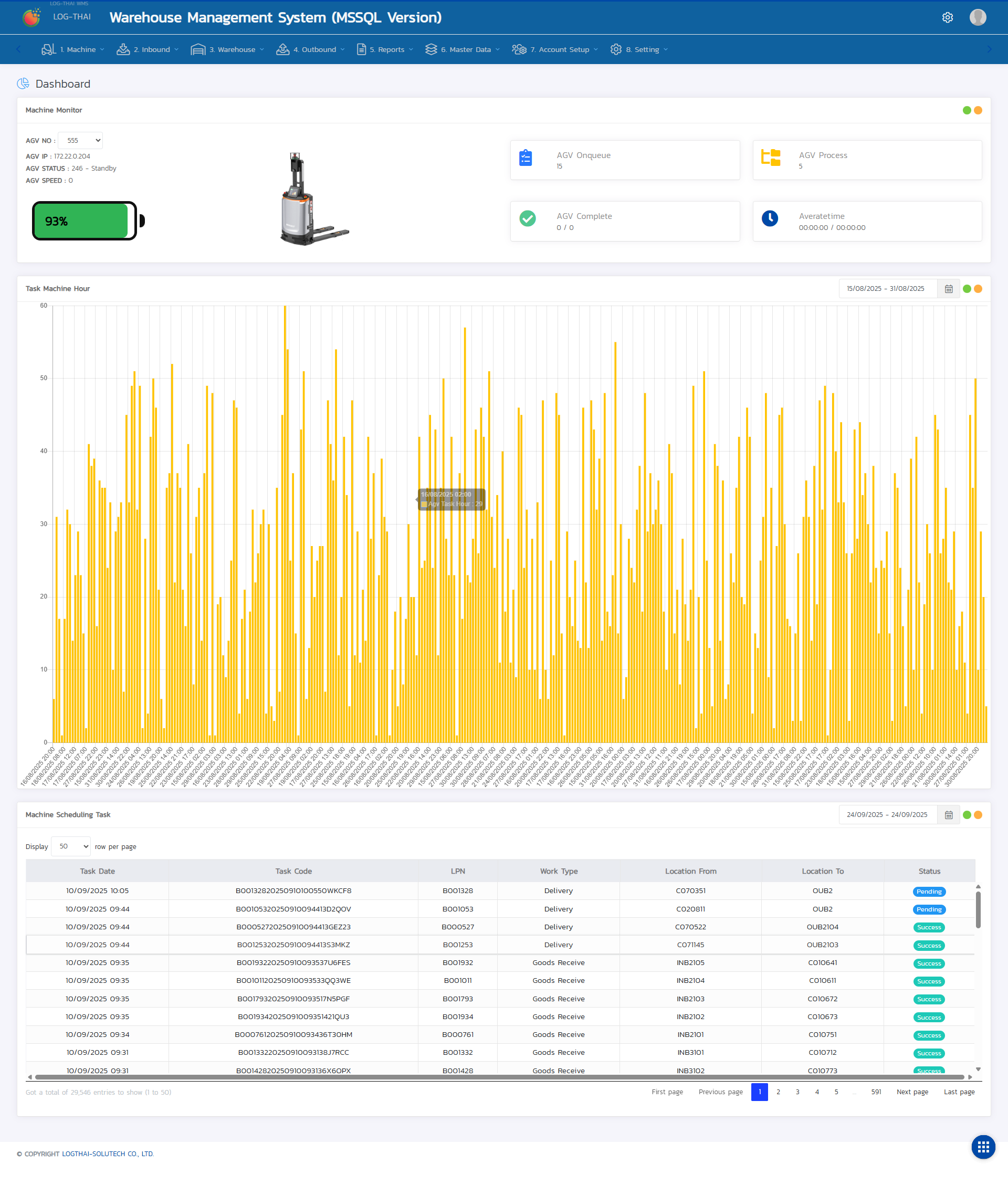1008x1195 pixels.
Task: Click Pending status for B001328
Action: pyautogui.click(x=929, y=892)
